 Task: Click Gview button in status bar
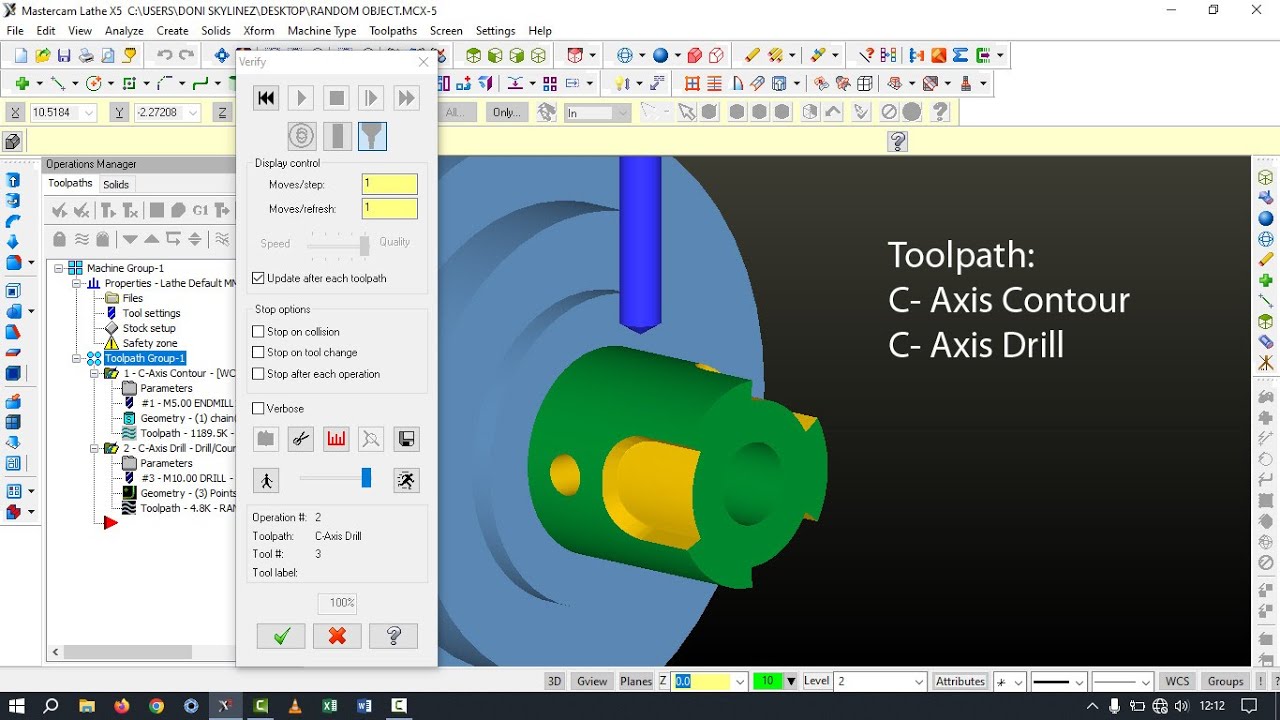592,681
